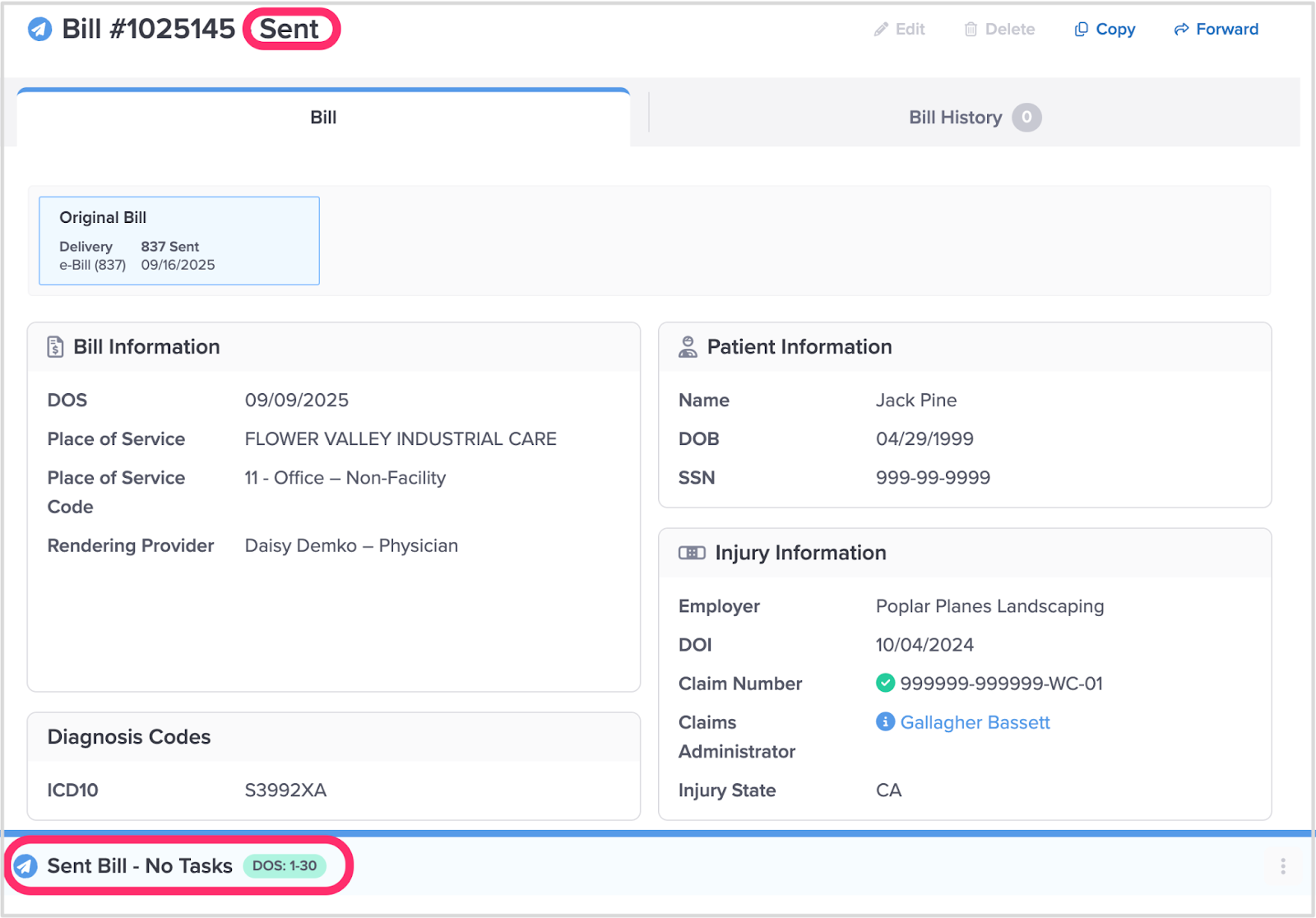Click the DOS: 1-30 badge
This screenshot has height=918, width=1316.
coord(285,866)
